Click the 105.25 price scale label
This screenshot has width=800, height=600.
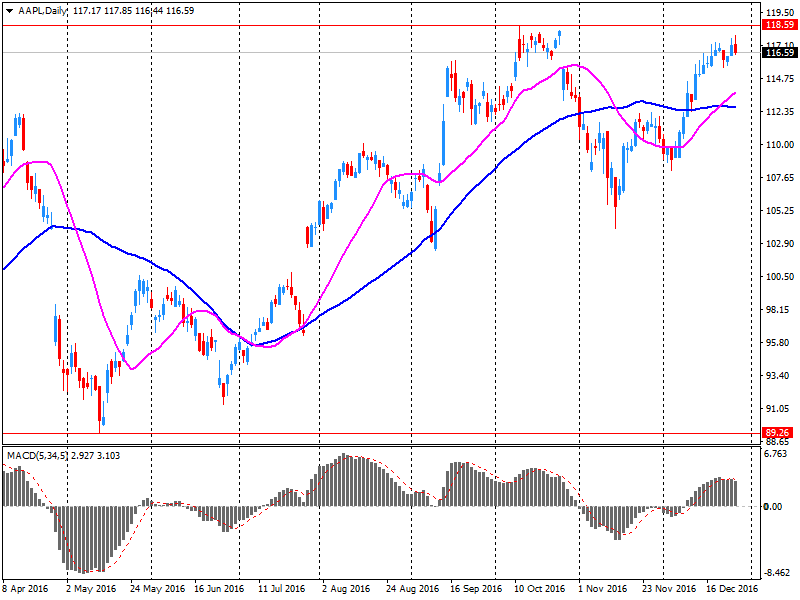pyautogui.click(x=778, y=211)
